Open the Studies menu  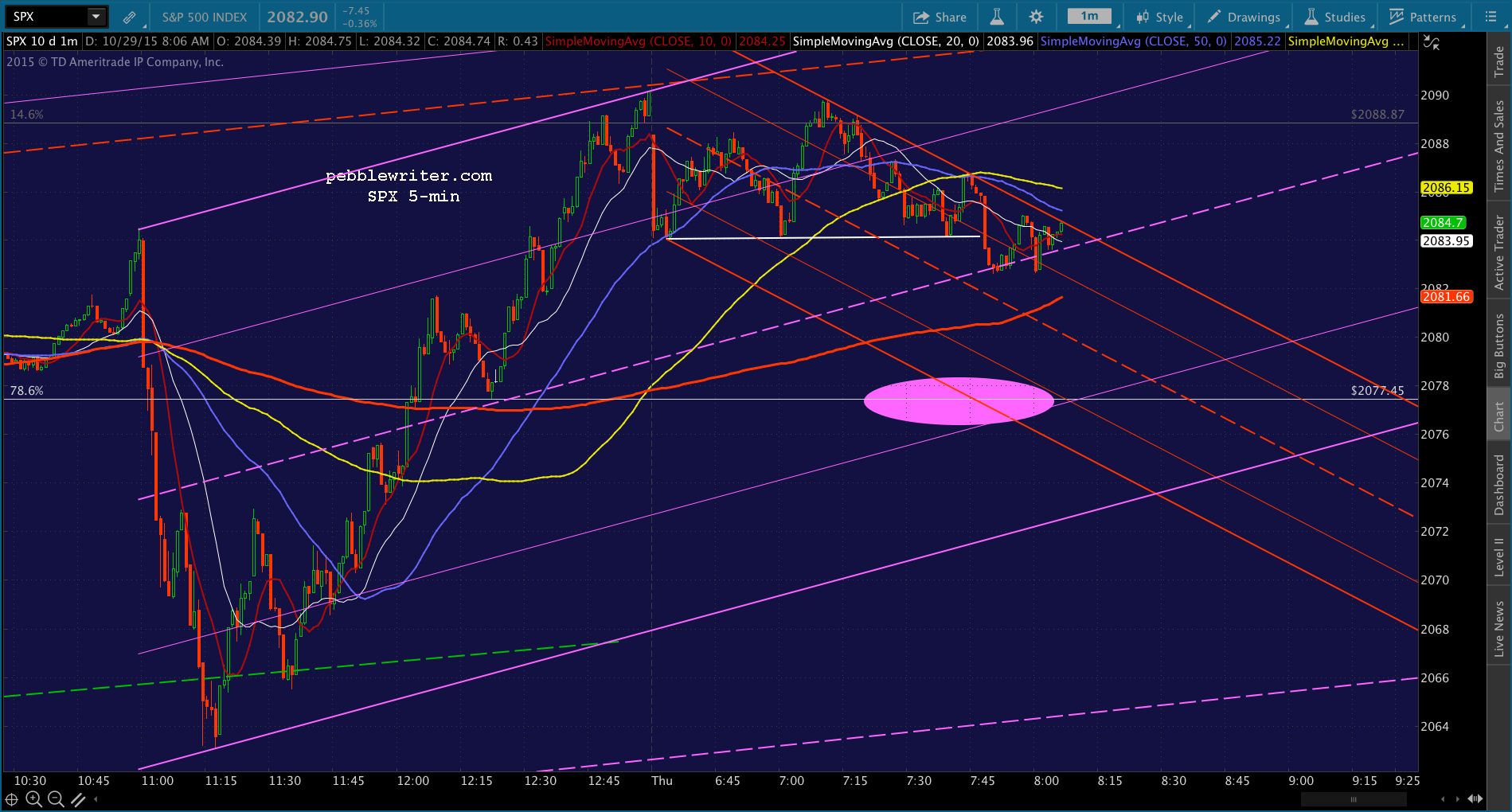coord(1335,17)
